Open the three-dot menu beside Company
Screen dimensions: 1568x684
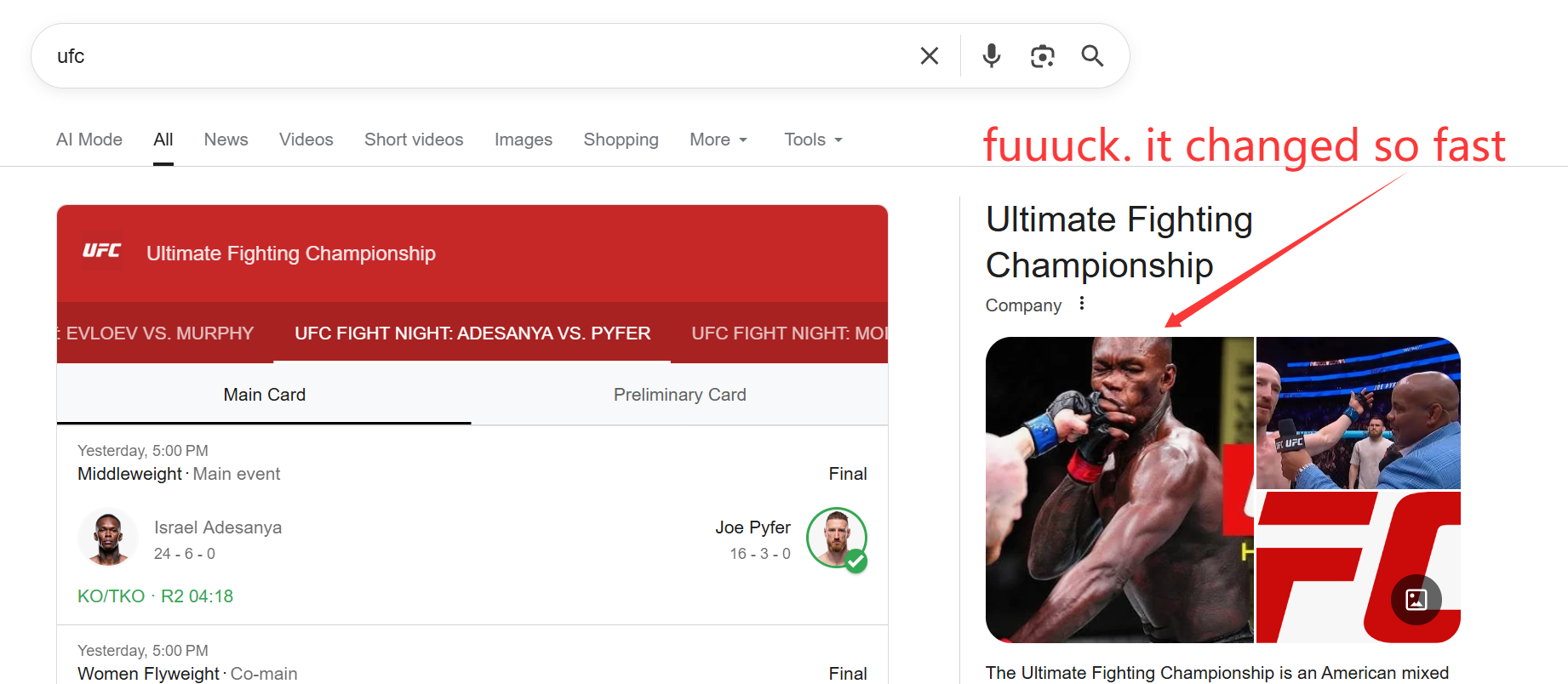pos(1082,304)
